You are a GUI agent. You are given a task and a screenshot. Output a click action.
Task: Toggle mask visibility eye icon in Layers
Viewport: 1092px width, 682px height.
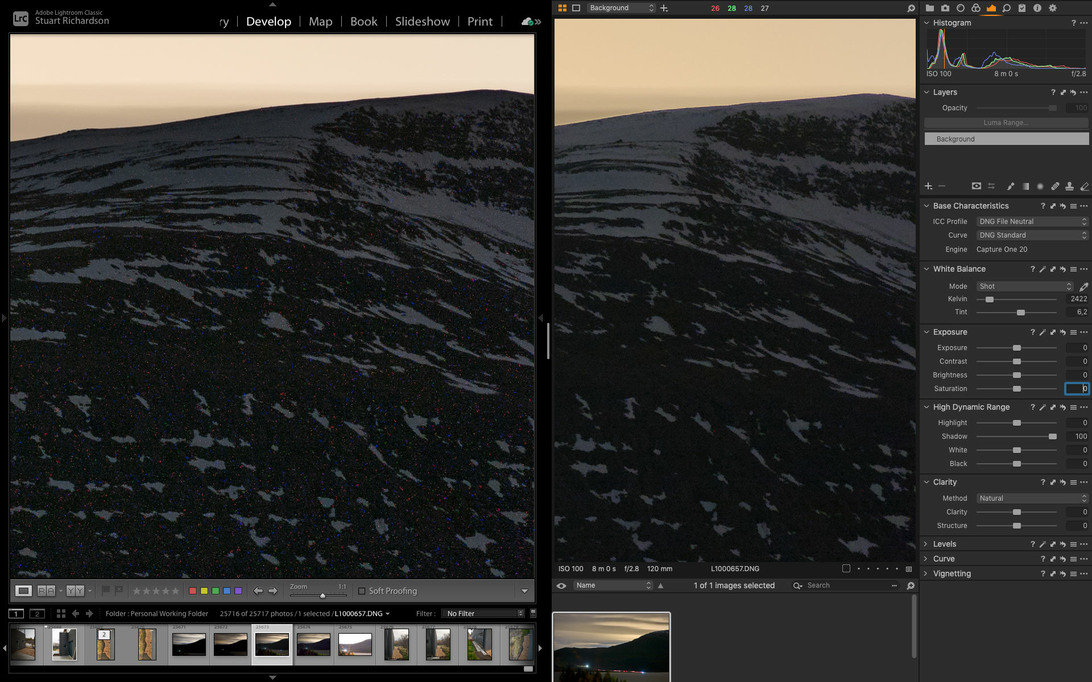tap(976, 186)
